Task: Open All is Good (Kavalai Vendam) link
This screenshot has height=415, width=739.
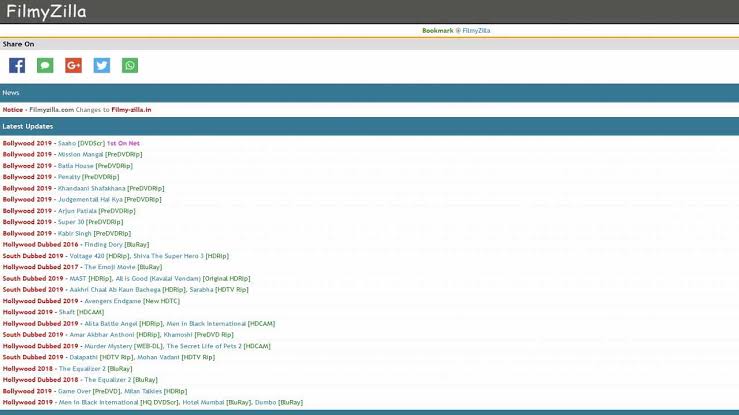Action: 183,278
